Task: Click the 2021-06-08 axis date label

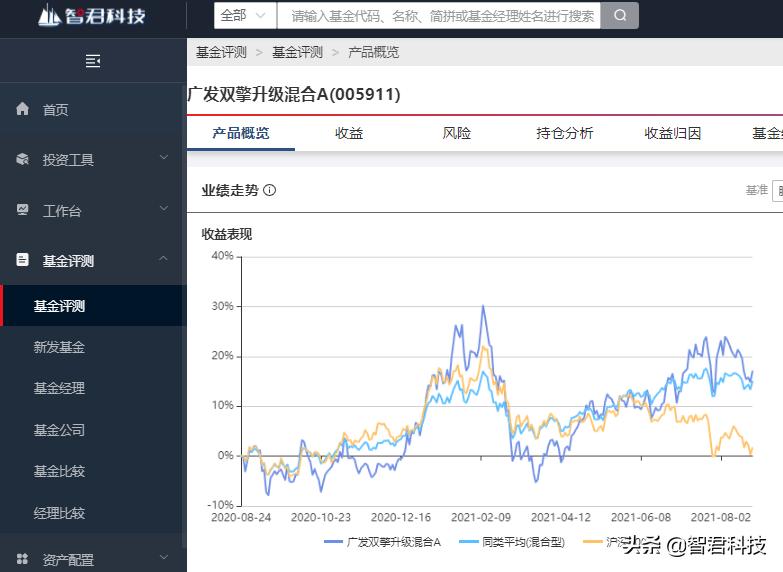Action: [x=641, y=518]
